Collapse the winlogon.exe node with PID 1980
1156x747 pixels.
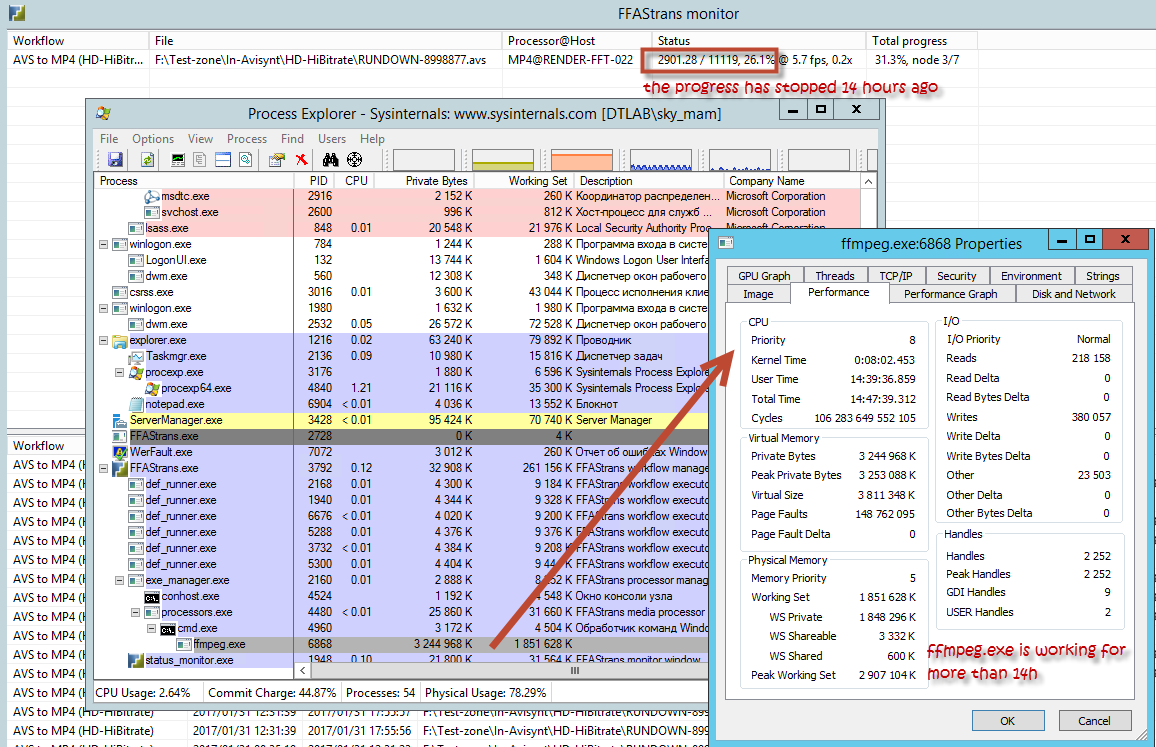coord(104,308)
